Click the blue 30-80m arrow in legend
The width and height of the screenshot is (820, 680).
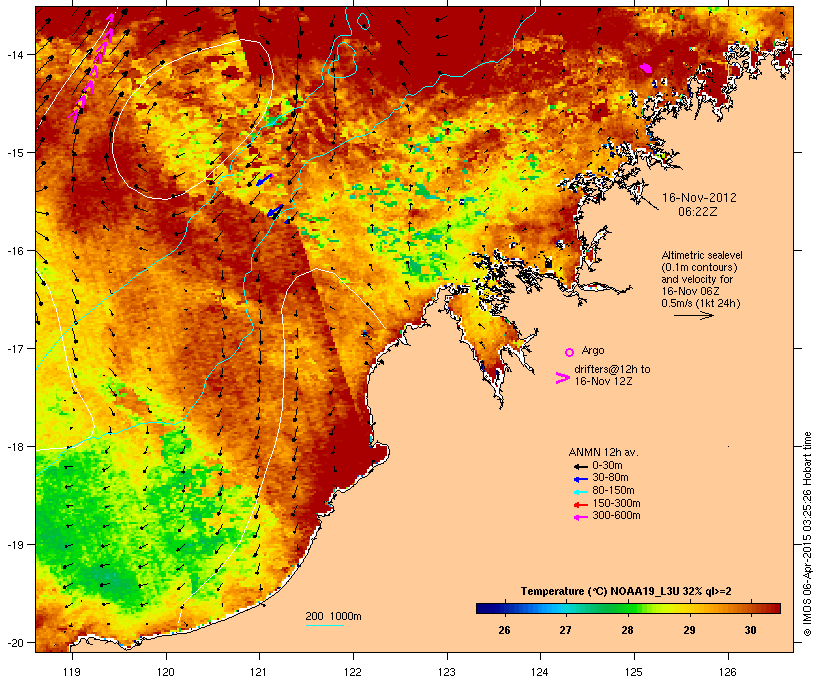(x=580, y=479)
